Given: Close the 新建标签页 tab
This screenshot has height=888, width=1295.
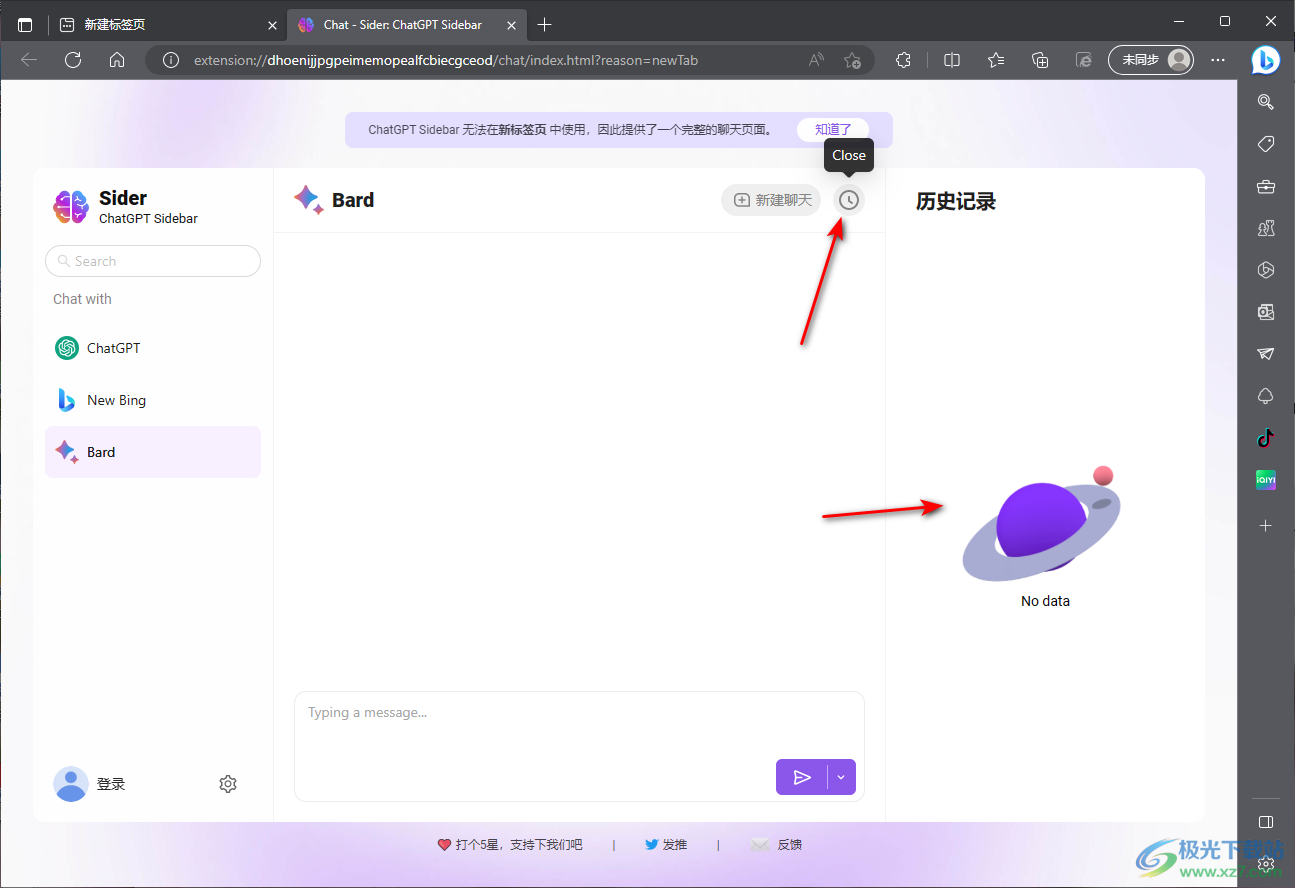Looking at the screenshot, I should click(272, 25).
